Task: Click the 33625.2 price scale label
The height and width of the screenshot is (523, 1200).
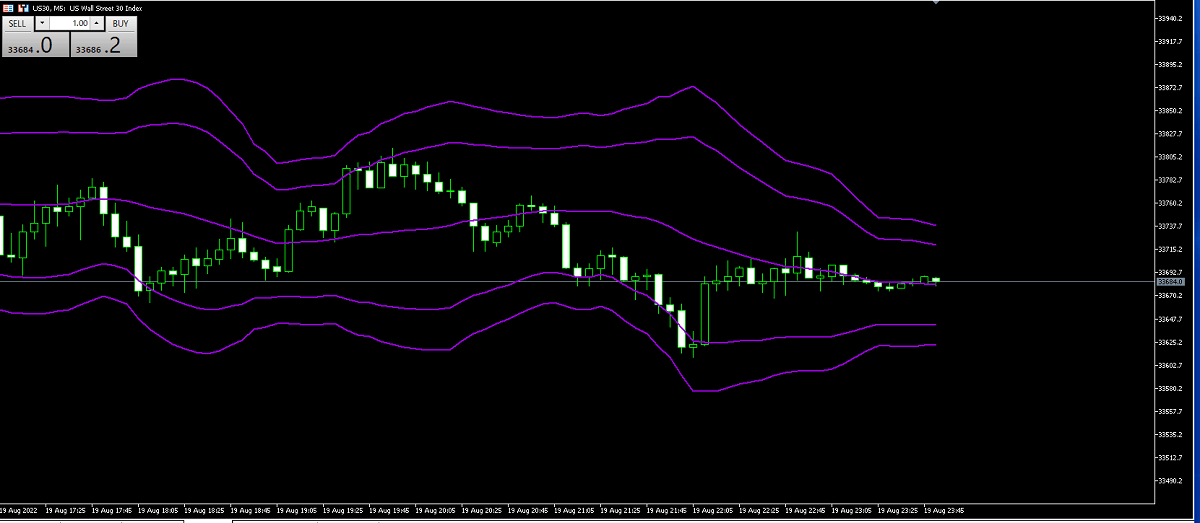Action: point(1171,342)
